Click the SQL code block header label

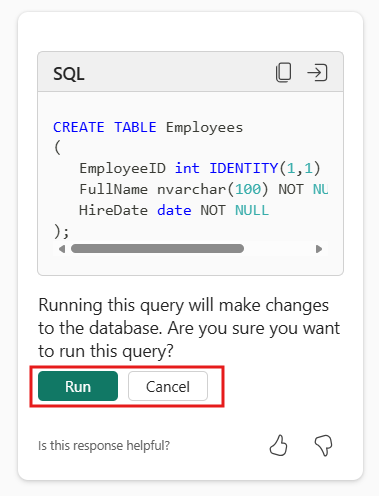[x=69, y=73]
